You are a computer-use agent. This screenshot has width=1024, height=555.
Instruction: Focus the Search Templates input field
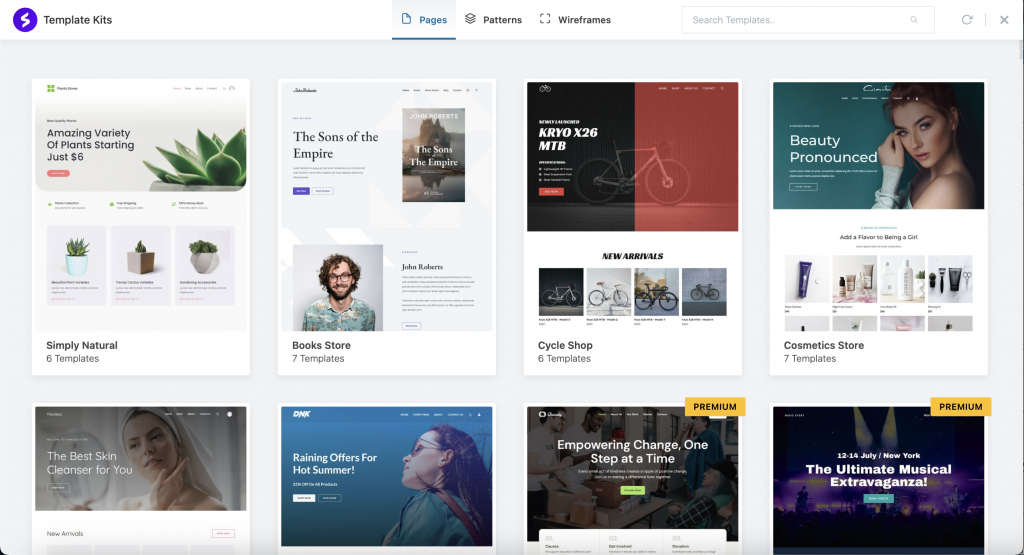(808, 20)
